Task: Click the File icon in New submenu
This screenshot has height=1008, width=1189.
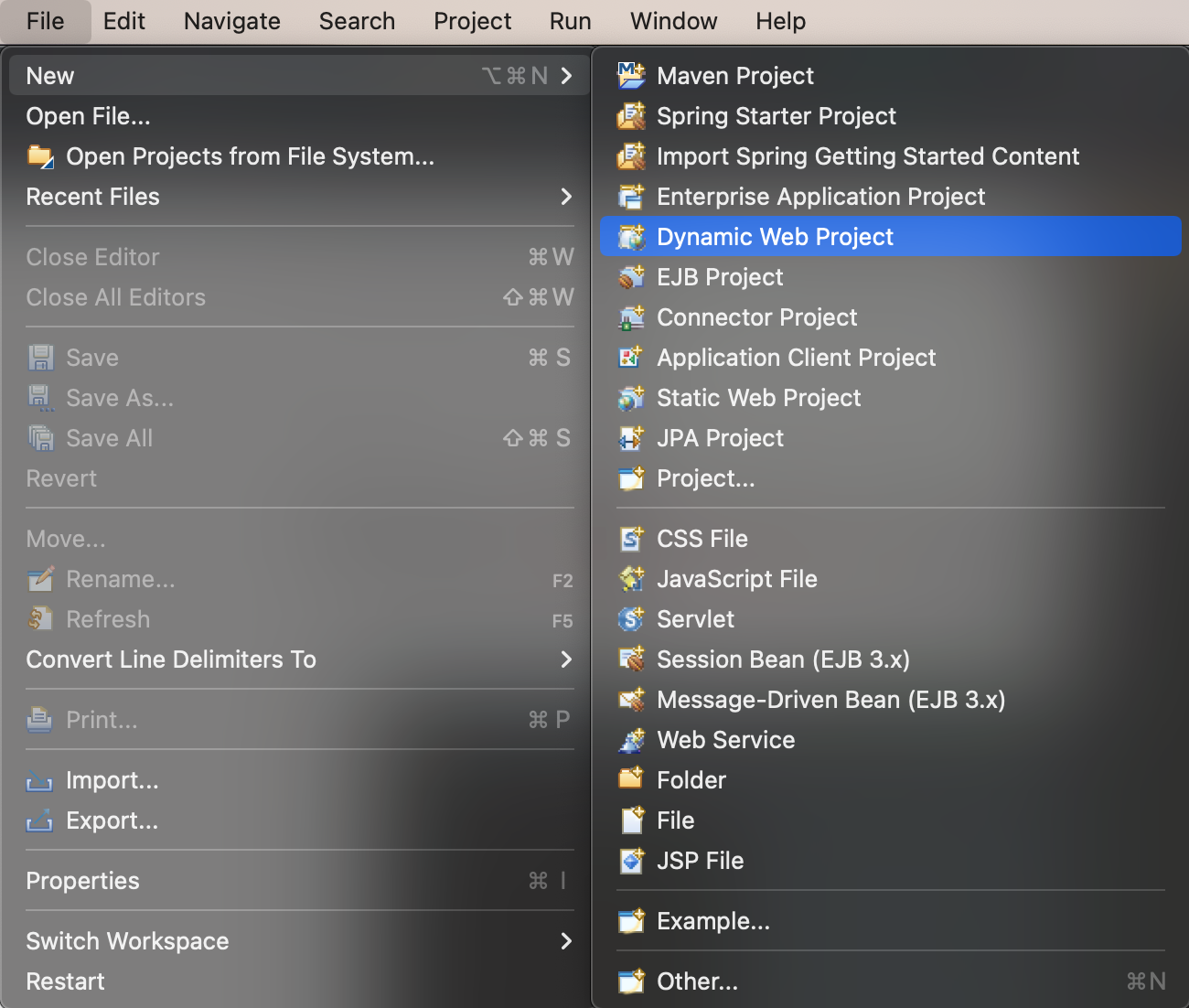Action: tap(631, 820)
